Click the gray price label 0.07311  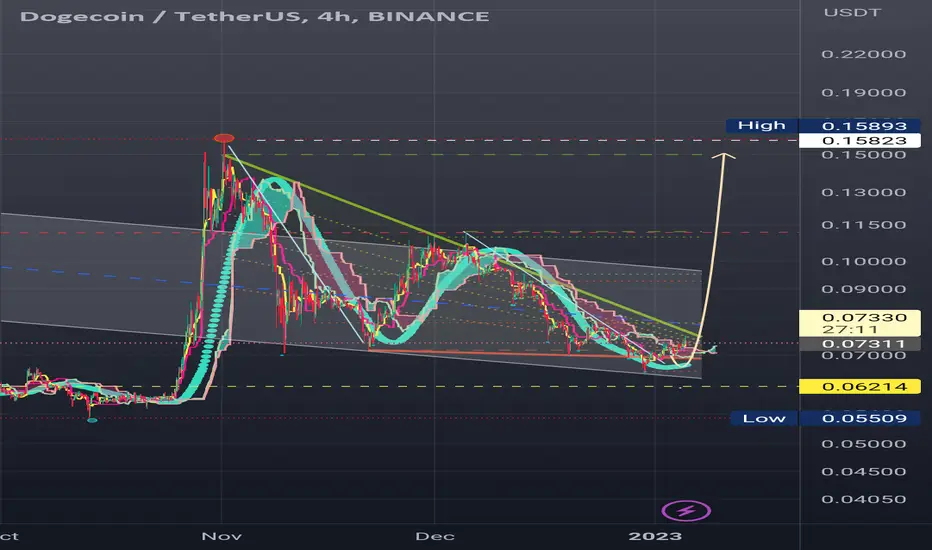(859, 344)
